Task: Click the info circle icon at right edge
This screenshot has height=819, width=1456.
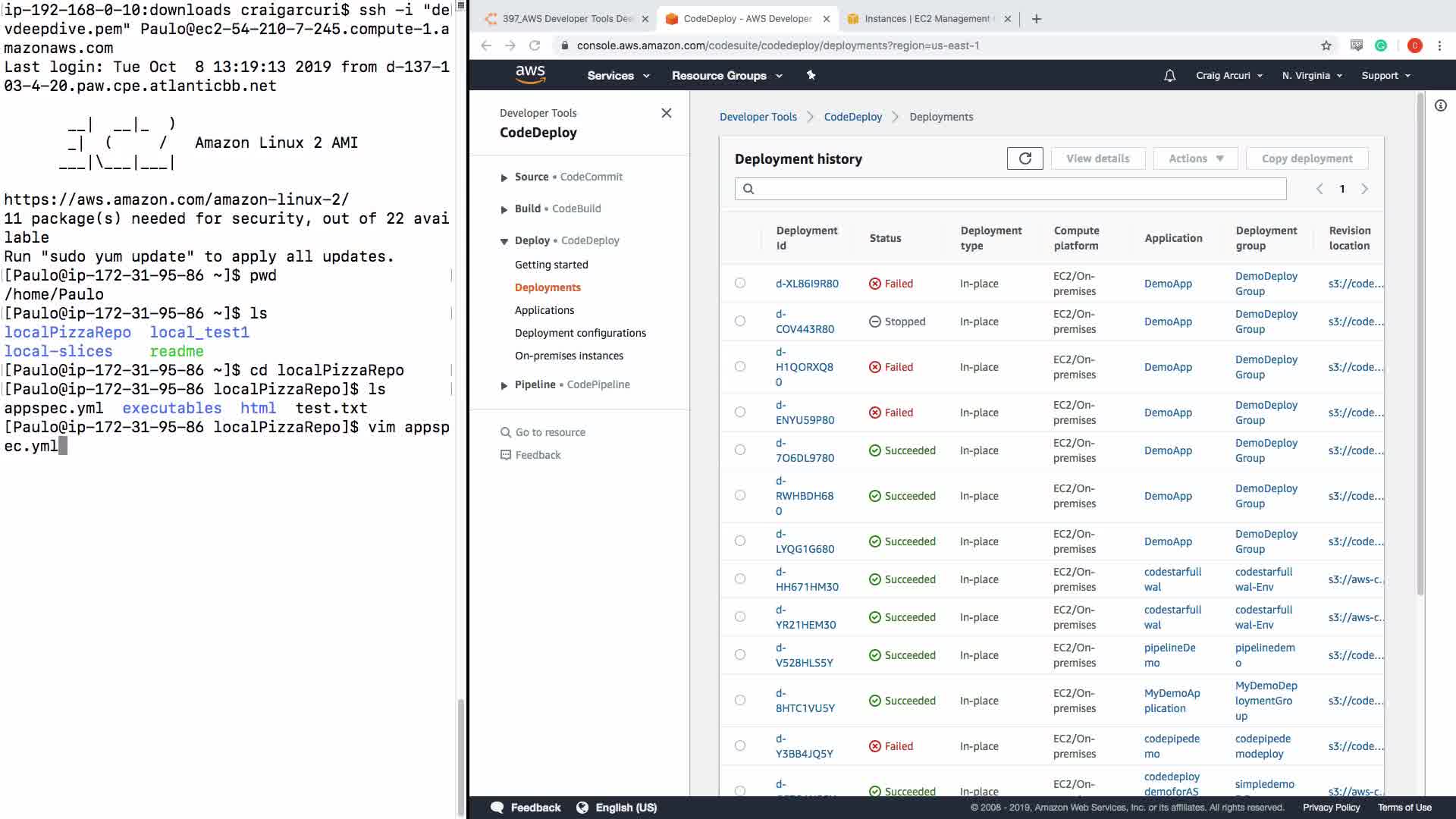Action: coord(1440,106)
